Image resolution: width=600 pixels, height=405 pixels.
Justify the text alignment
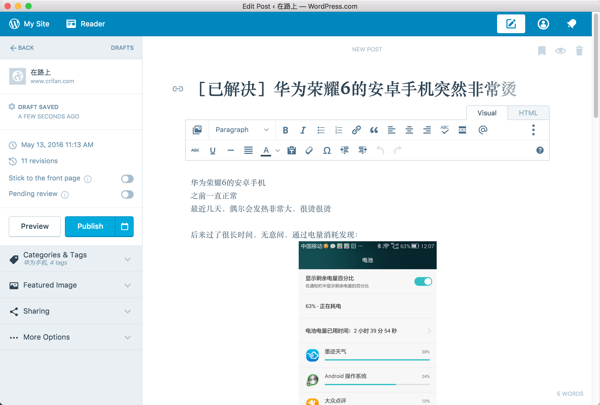click(248, 150)
